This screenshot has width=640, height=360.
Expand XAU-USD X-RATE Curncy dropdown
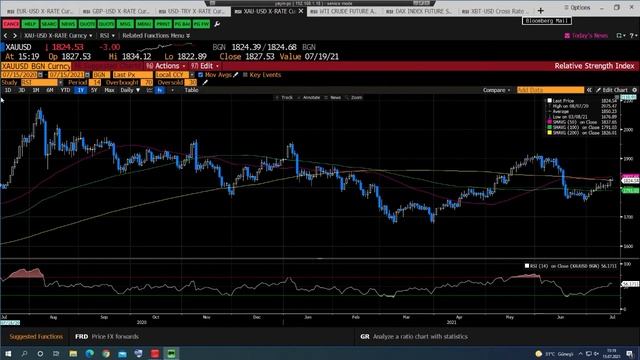(58, 36)
